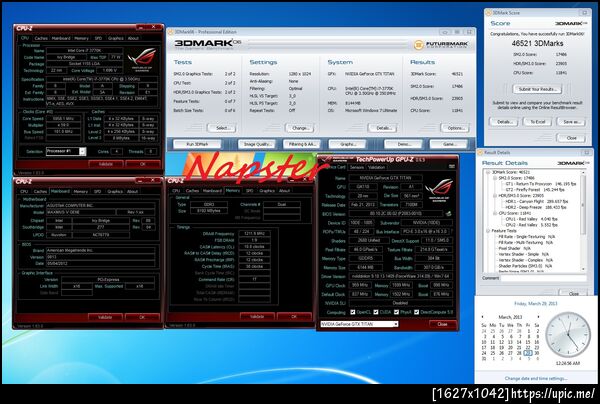This screenshot has width=600, height=404.
Task: Collapse the 3DMark Score tree node
Action: [x=488, y=173]
